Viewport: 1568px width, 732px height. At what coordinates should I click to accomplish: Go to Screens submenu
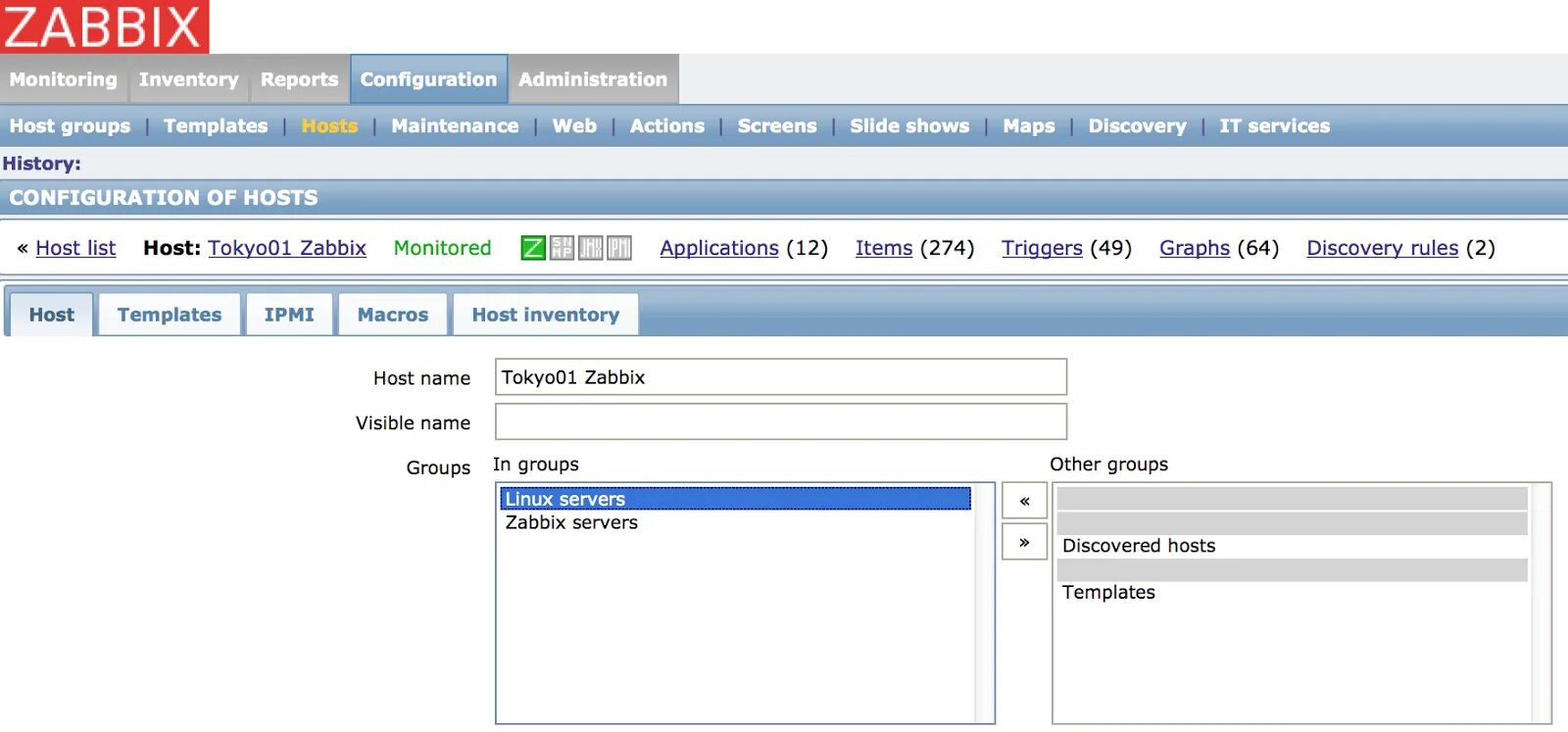[777, 126]
